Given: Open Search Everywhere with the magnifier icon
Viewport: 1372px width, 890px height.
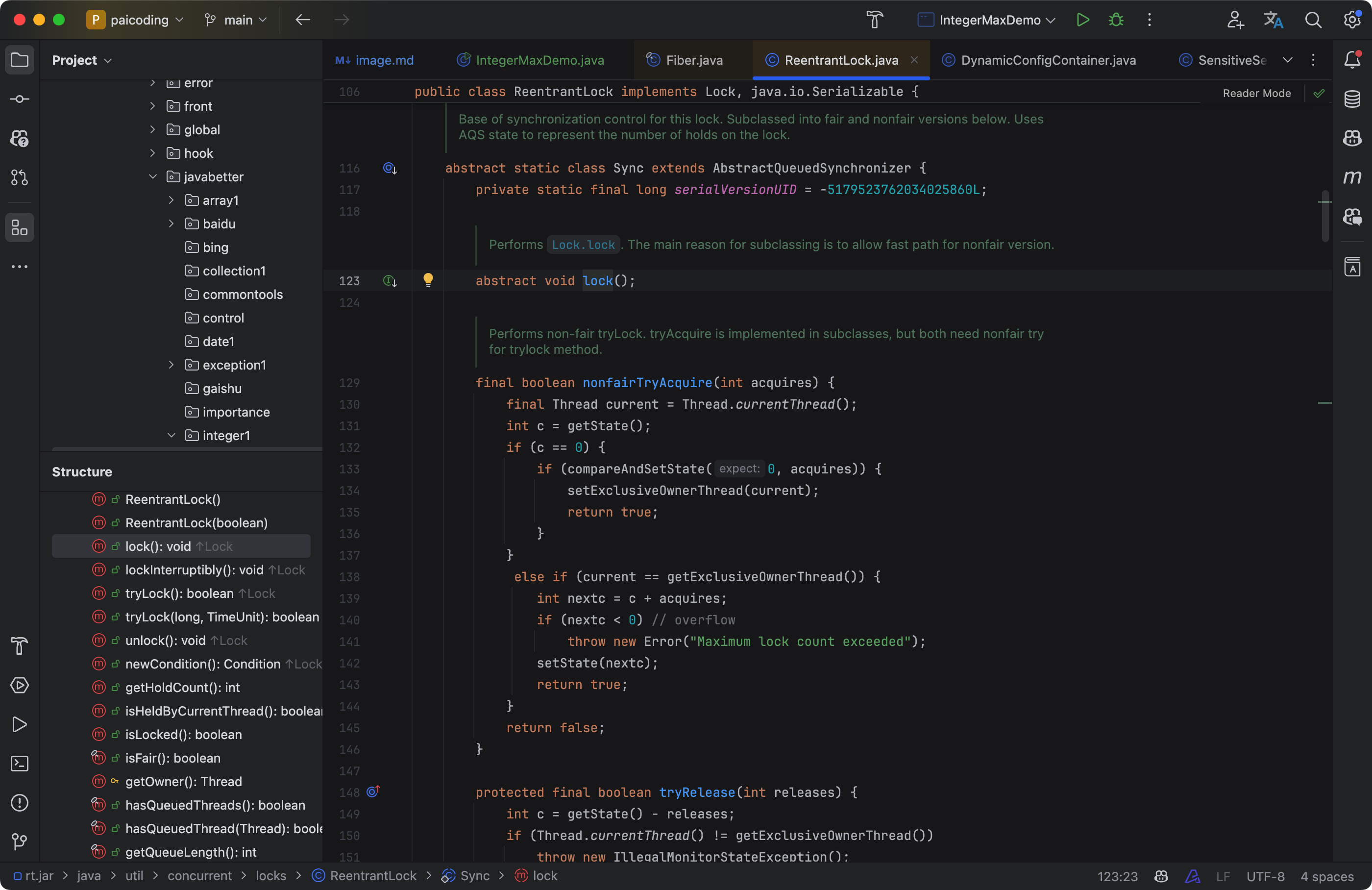Looking at the screenshot, I should [1313, 19].
